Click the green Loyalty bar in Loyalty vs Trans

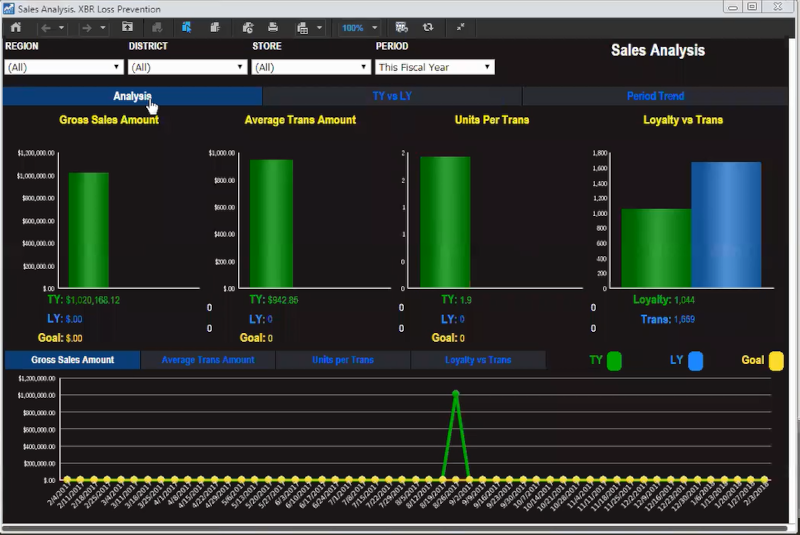pos(656,248)
